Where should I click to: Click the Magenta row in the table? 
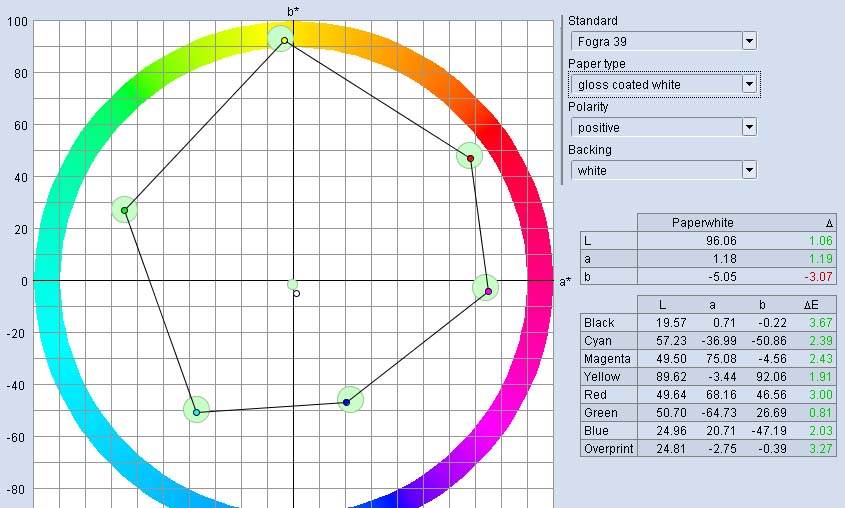click(x=608, y=359)
